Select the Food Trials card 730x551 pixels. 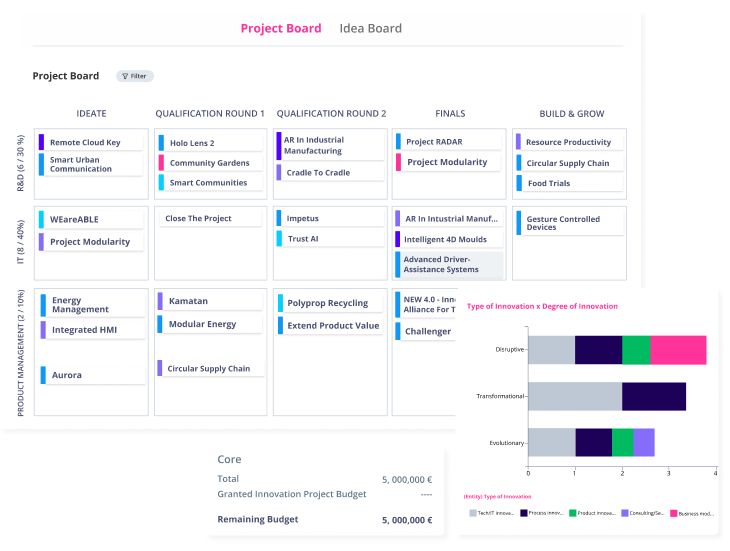549,183
